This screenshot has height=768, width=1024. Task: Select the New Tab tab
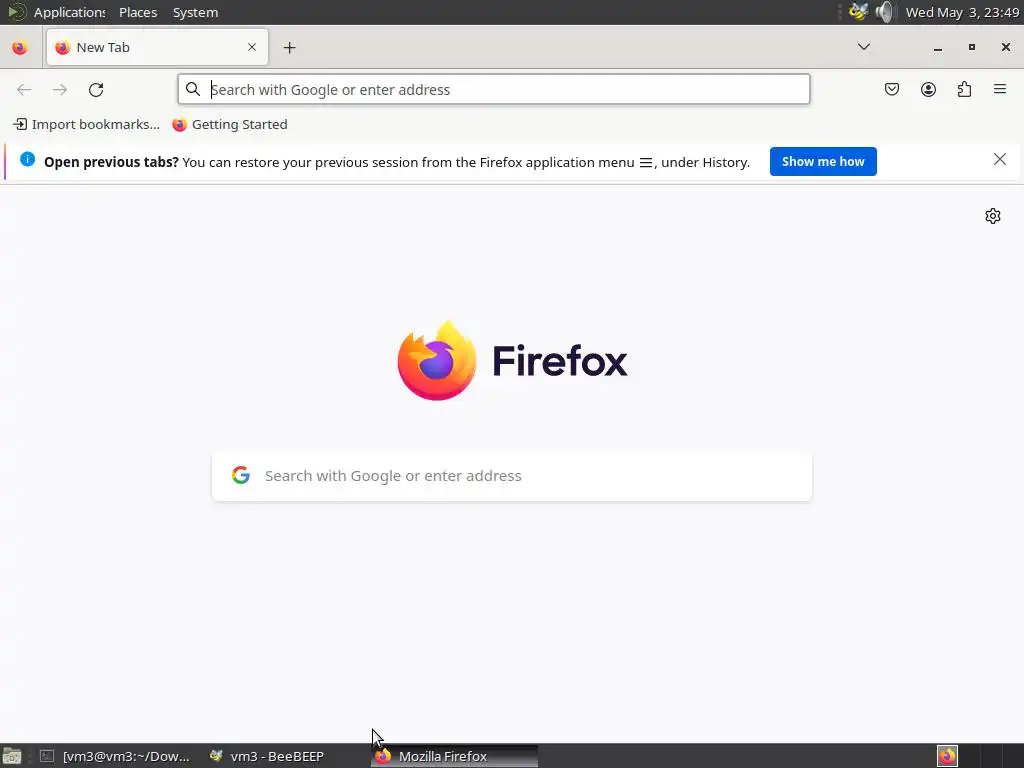point(157,47)
